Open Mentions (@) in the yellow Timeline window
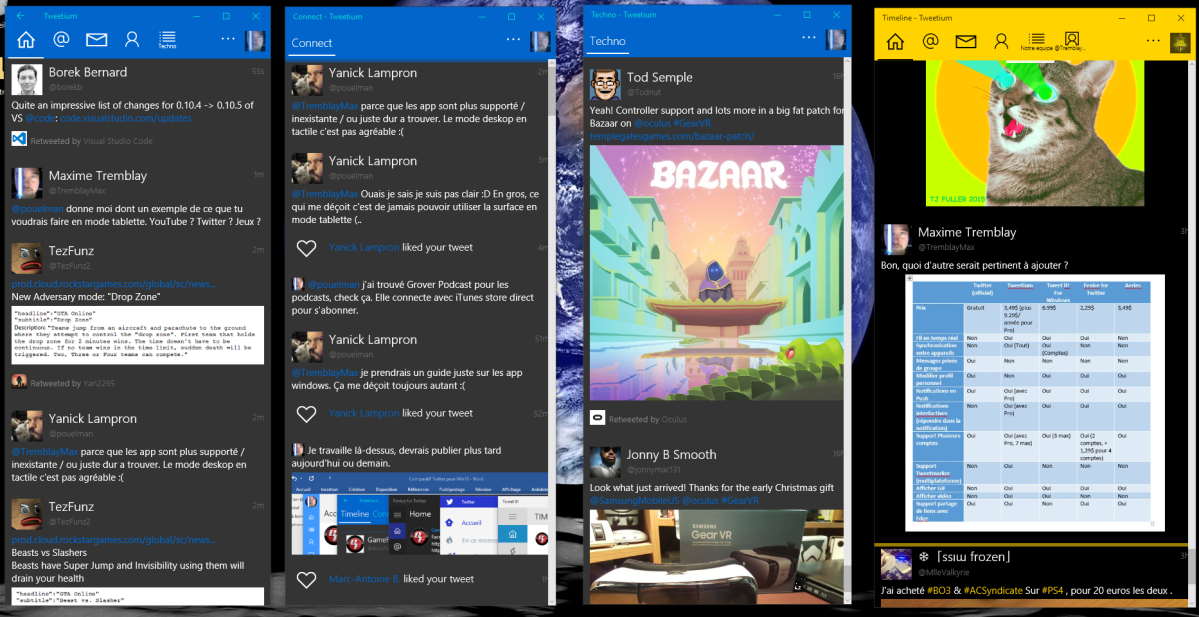 930,41
